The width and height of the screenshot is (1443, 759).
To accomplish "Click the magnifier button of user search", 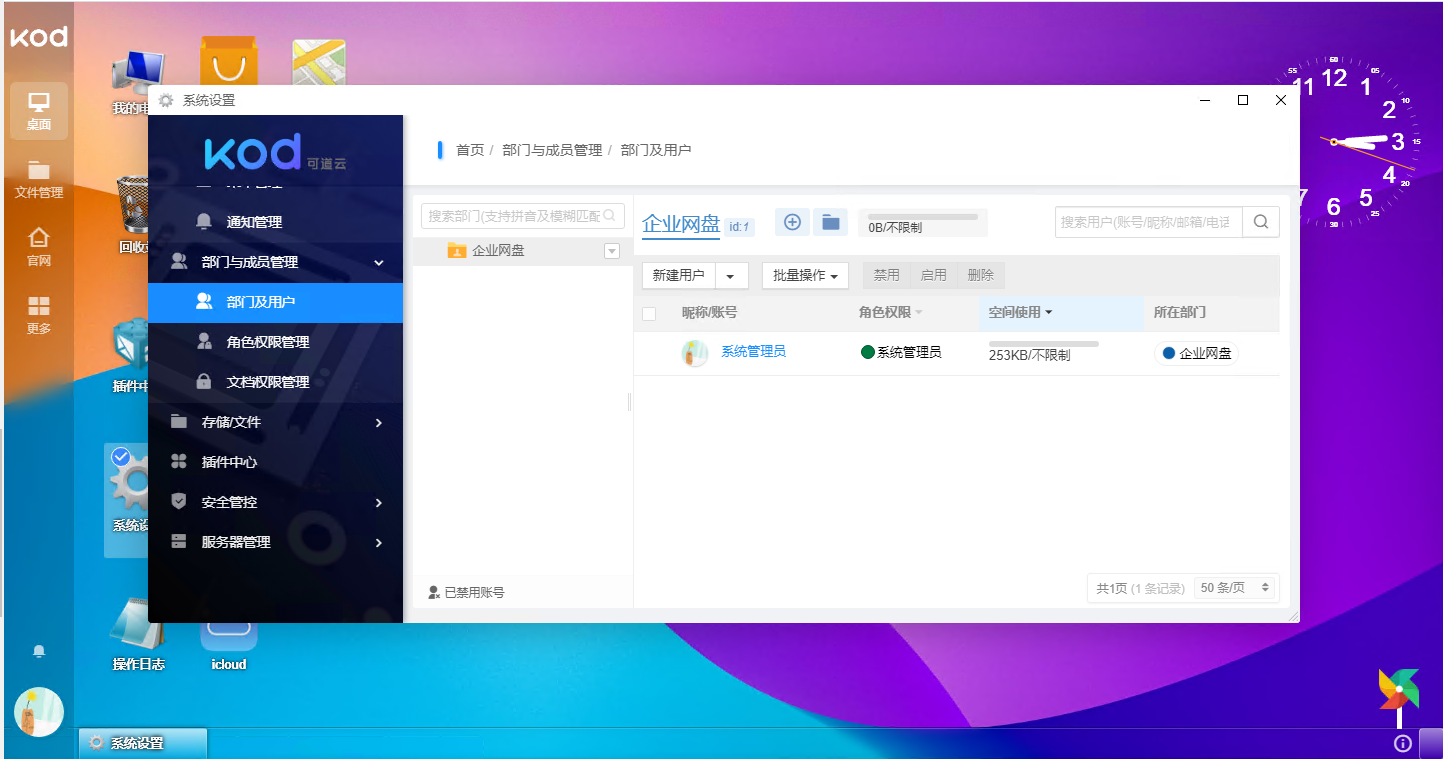I will [1261, 222].
